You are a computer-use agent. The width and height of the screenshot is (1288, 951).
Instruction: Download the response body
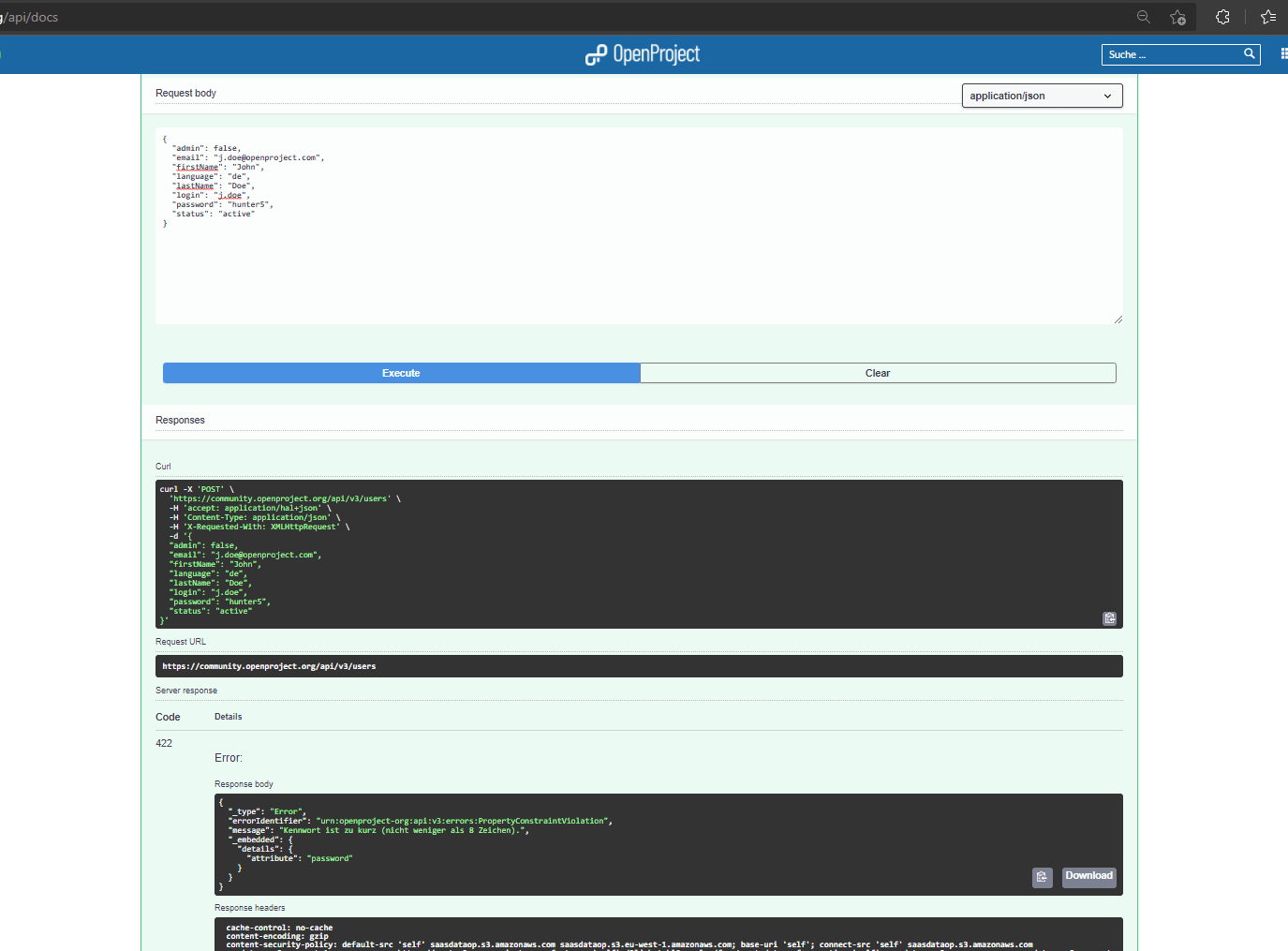point(1088,877)
